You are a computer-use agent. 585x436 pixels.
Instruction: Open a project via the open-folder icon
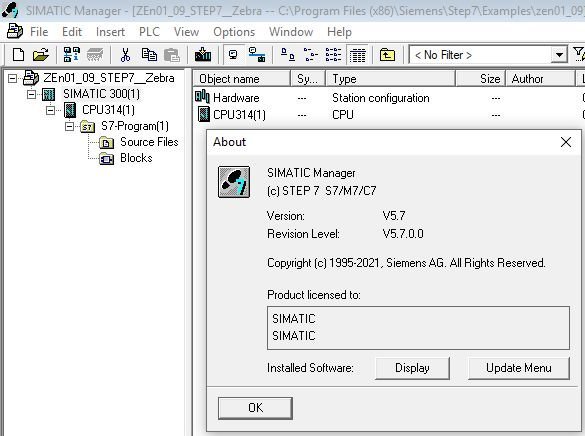click(41, 55)
